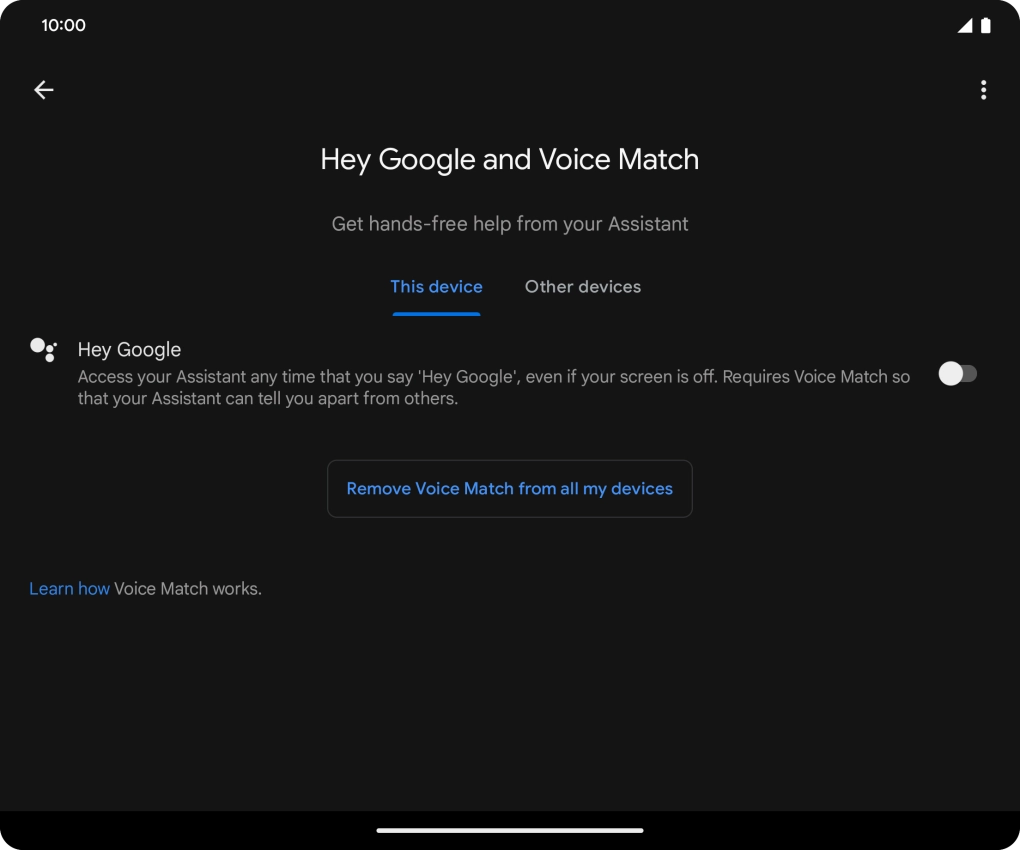1020x850 pixels.
Task: Go back using the arrow icon
Action: click(44, 90)
